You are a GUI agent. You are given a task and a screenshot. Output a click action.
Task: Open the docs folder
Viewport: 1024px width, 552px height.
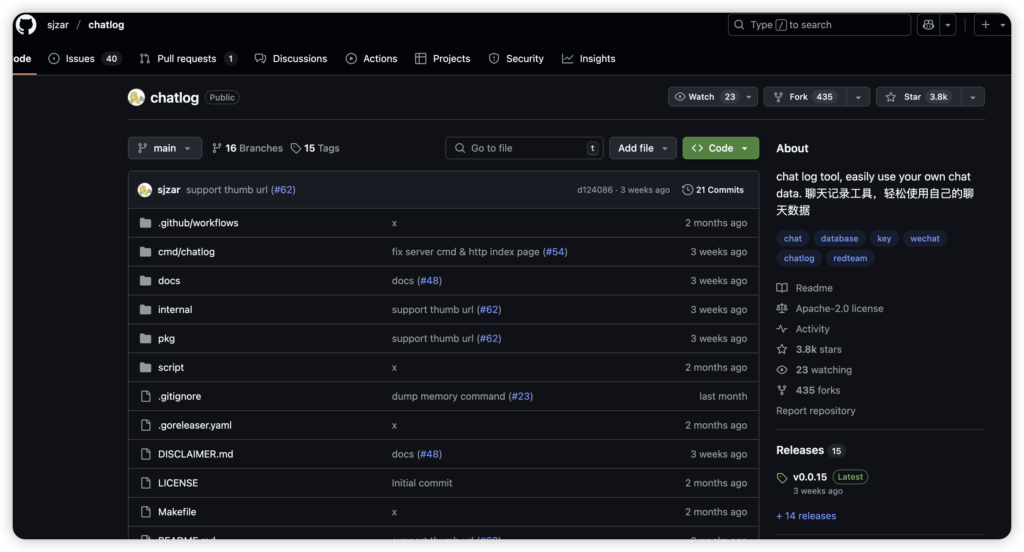(x=169, y=281)
